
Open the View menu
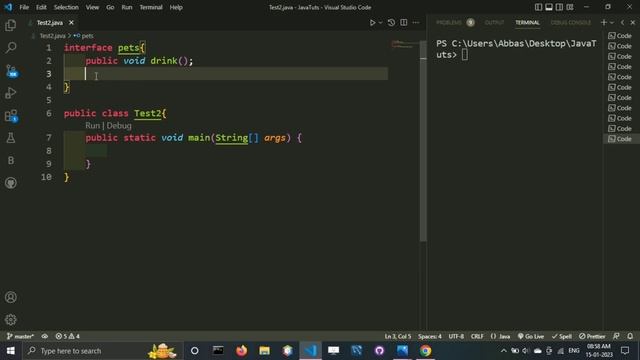[x=92, y=7]
